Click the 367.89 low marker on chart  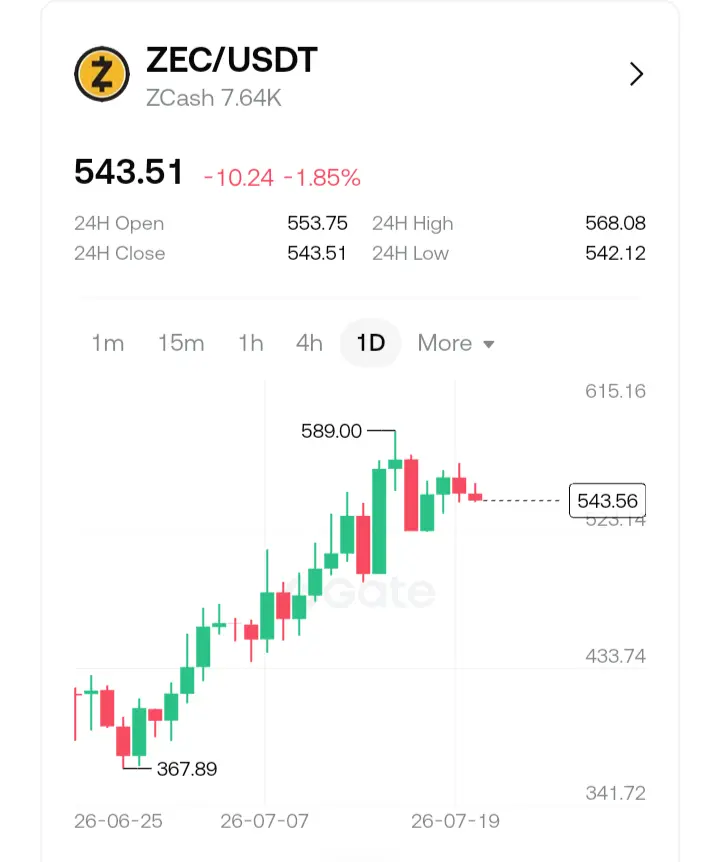tap(187, 769)
